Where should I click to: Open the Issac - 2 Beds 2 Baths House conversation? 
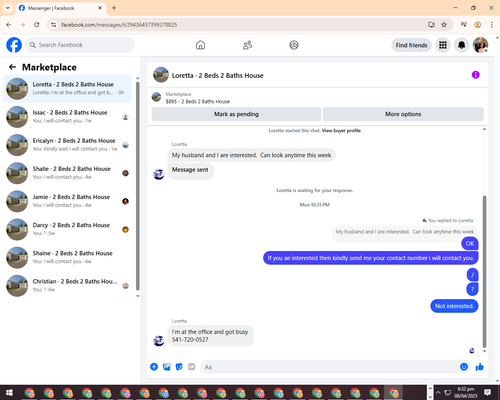(x=67, y=117)
